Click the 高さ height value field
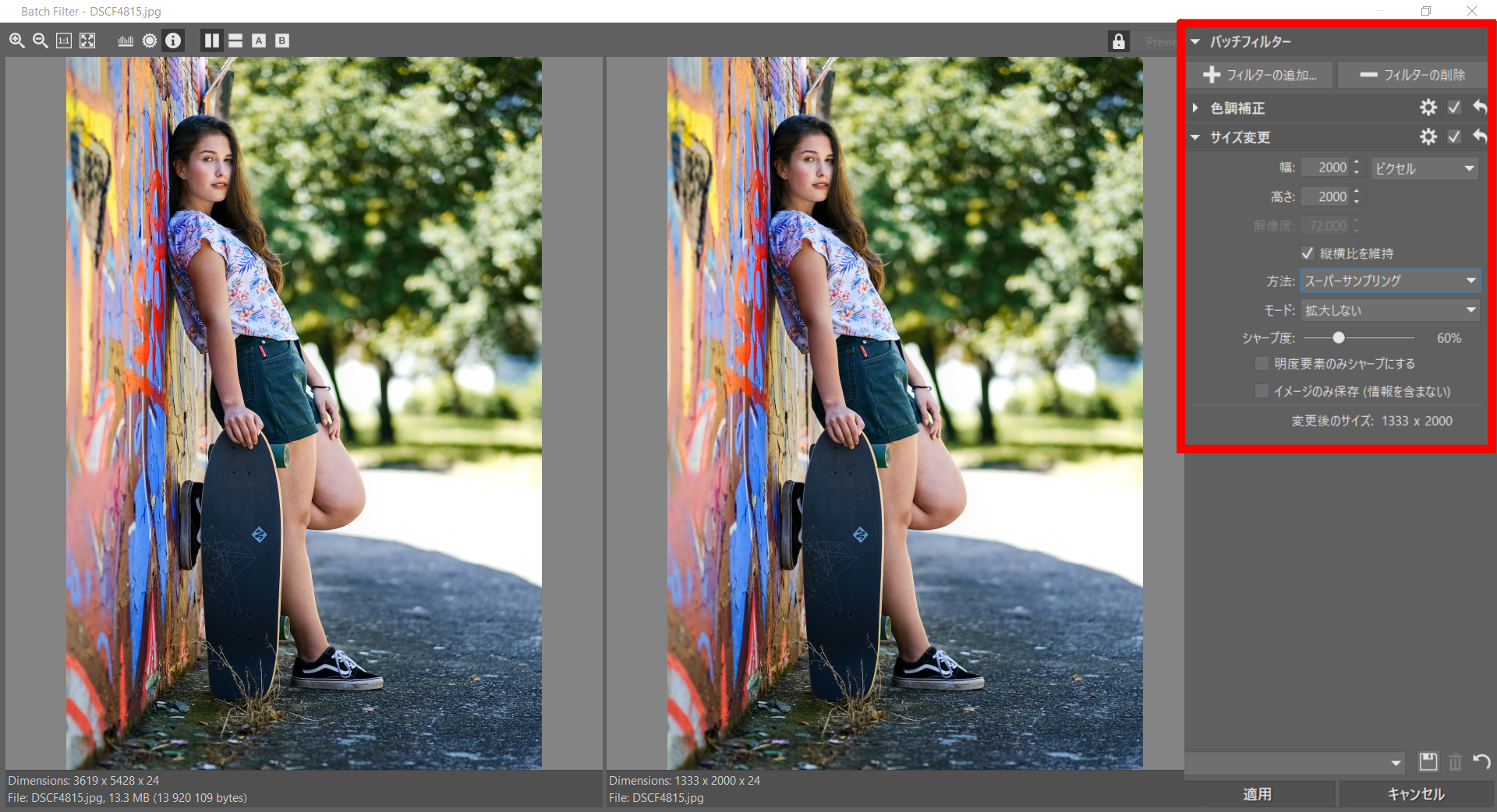Viewport: 1497px width, 812px height. [1326, 197]
